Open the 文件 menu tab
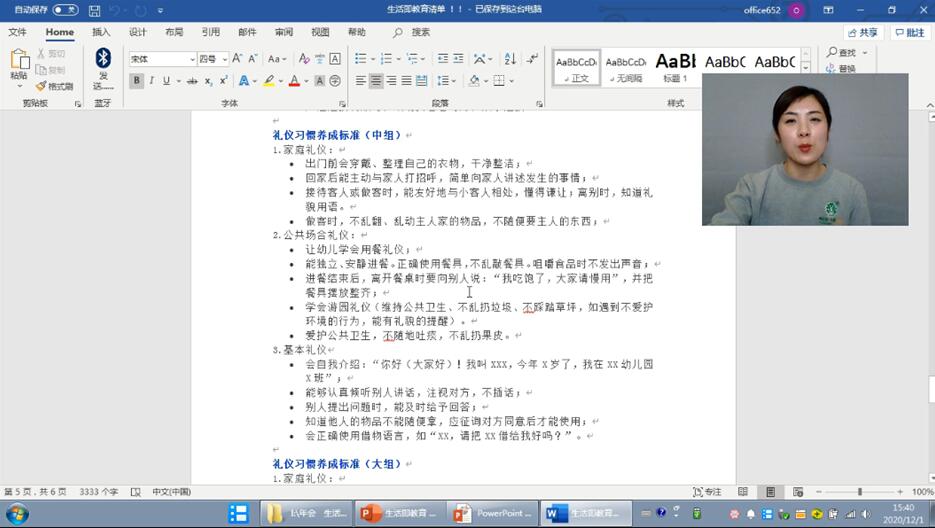 click(x=17, y=32)
